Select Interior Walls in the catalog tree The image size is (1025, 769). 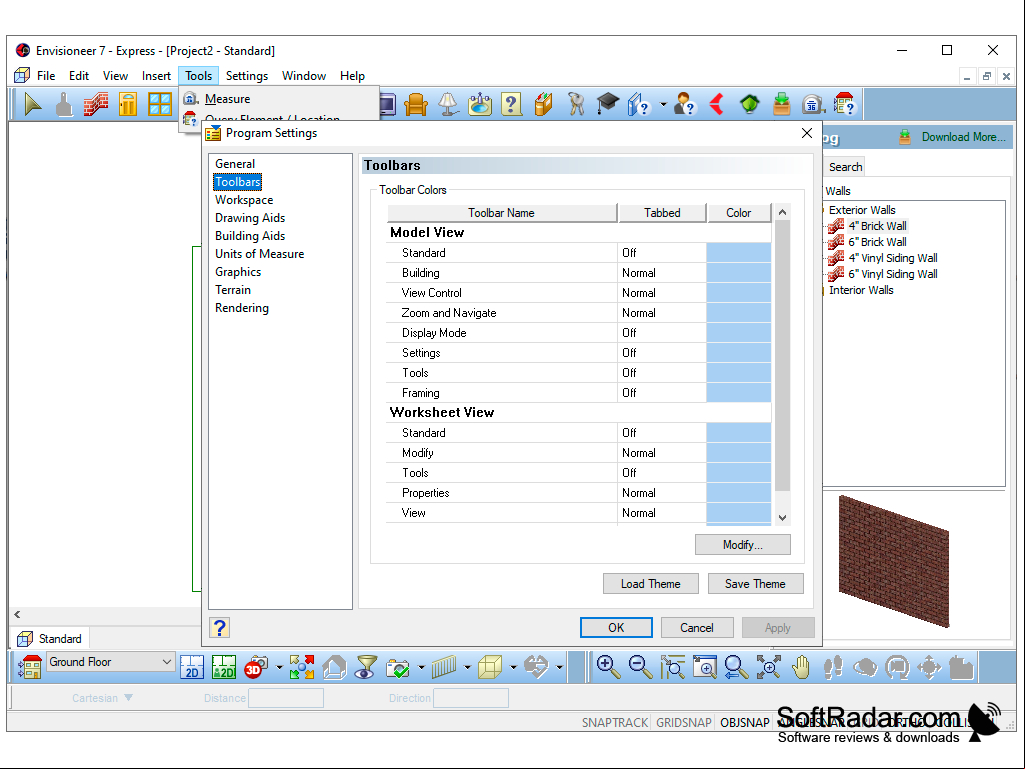861,290
